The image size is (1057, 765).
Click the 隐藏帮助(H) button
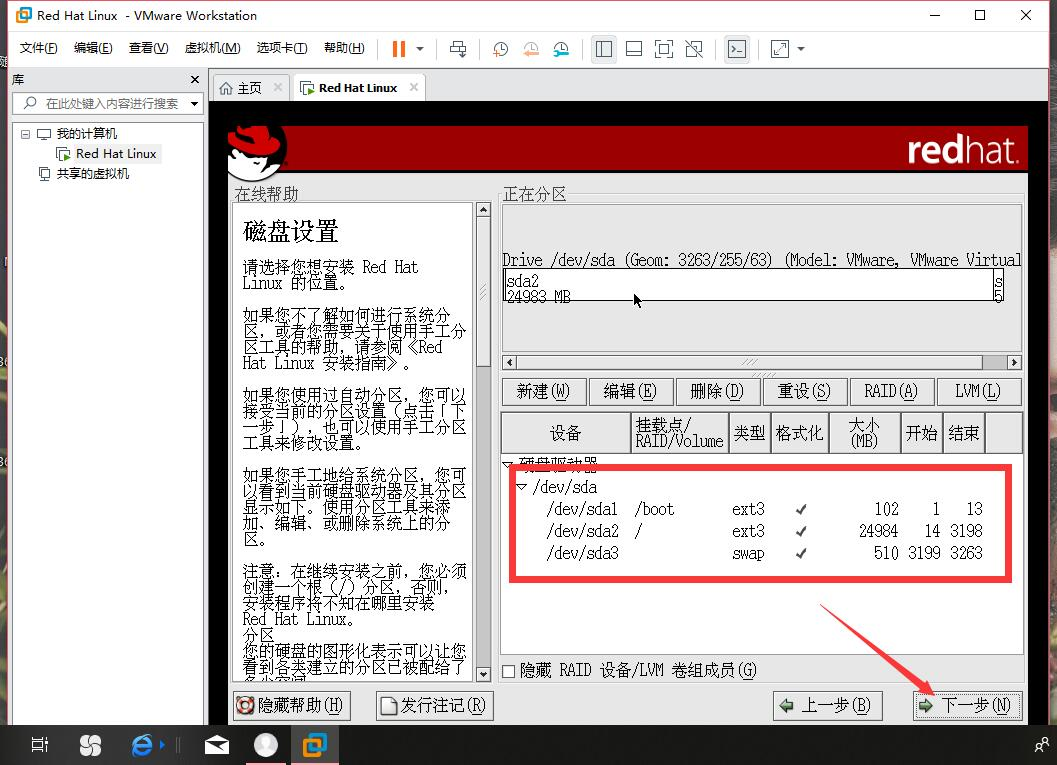click(292, 706)
